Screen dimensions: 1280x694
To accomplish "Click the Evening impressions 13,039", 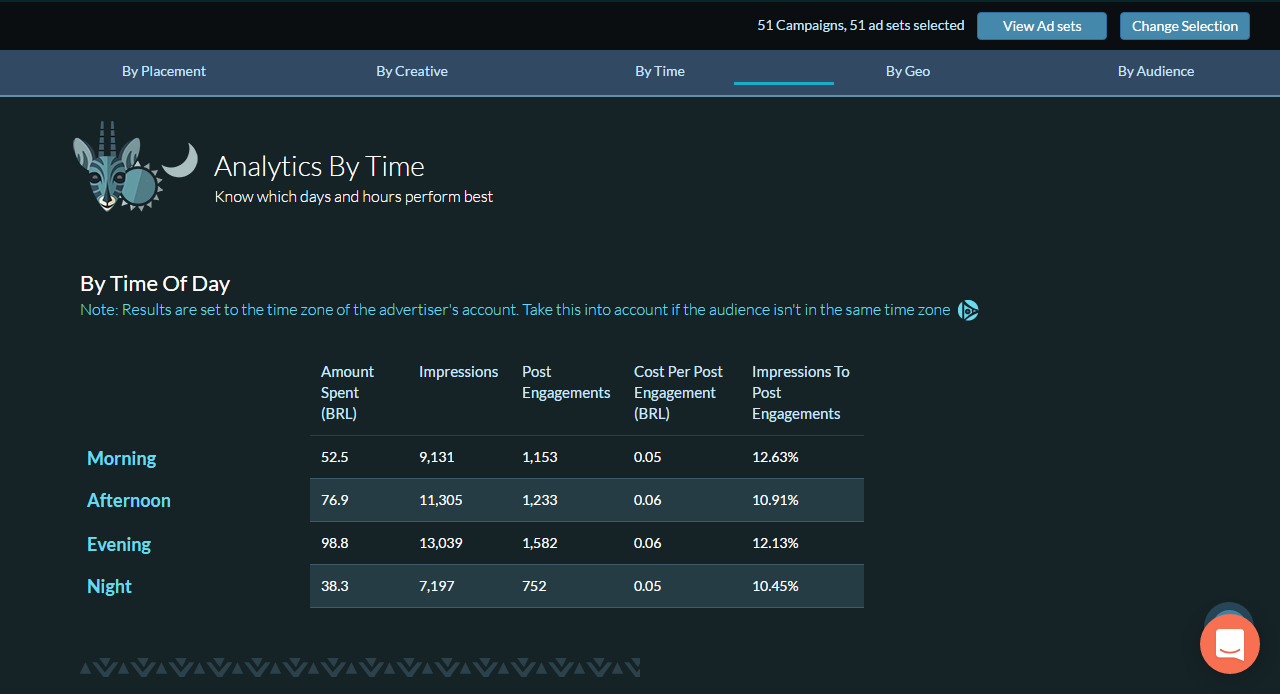I will tap(441, 543).
